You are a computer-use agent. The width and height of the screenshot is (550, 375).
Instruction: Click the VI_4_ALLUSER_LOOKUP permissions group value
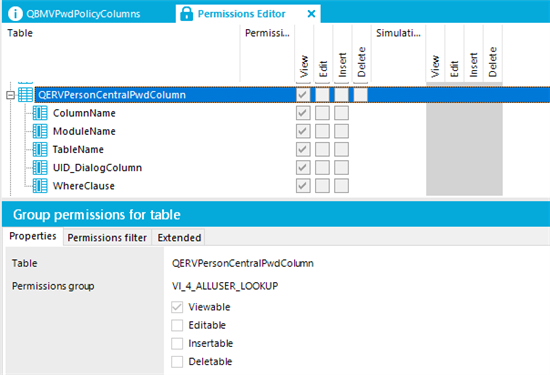pos(225,286)
